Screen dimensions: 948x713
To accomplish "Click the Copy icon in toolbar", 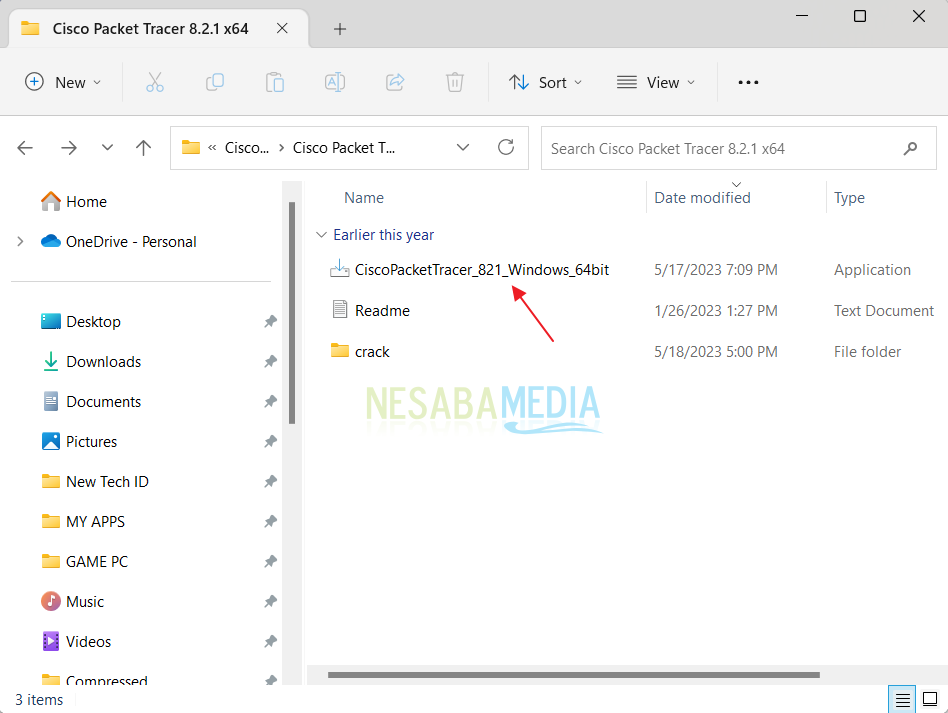I will (215, 82).
